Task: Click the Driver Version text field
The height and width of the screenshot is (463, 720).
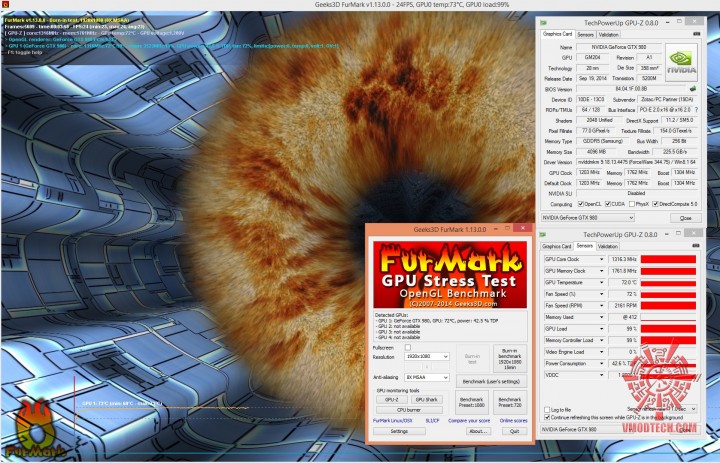Action: click(637, 162)
